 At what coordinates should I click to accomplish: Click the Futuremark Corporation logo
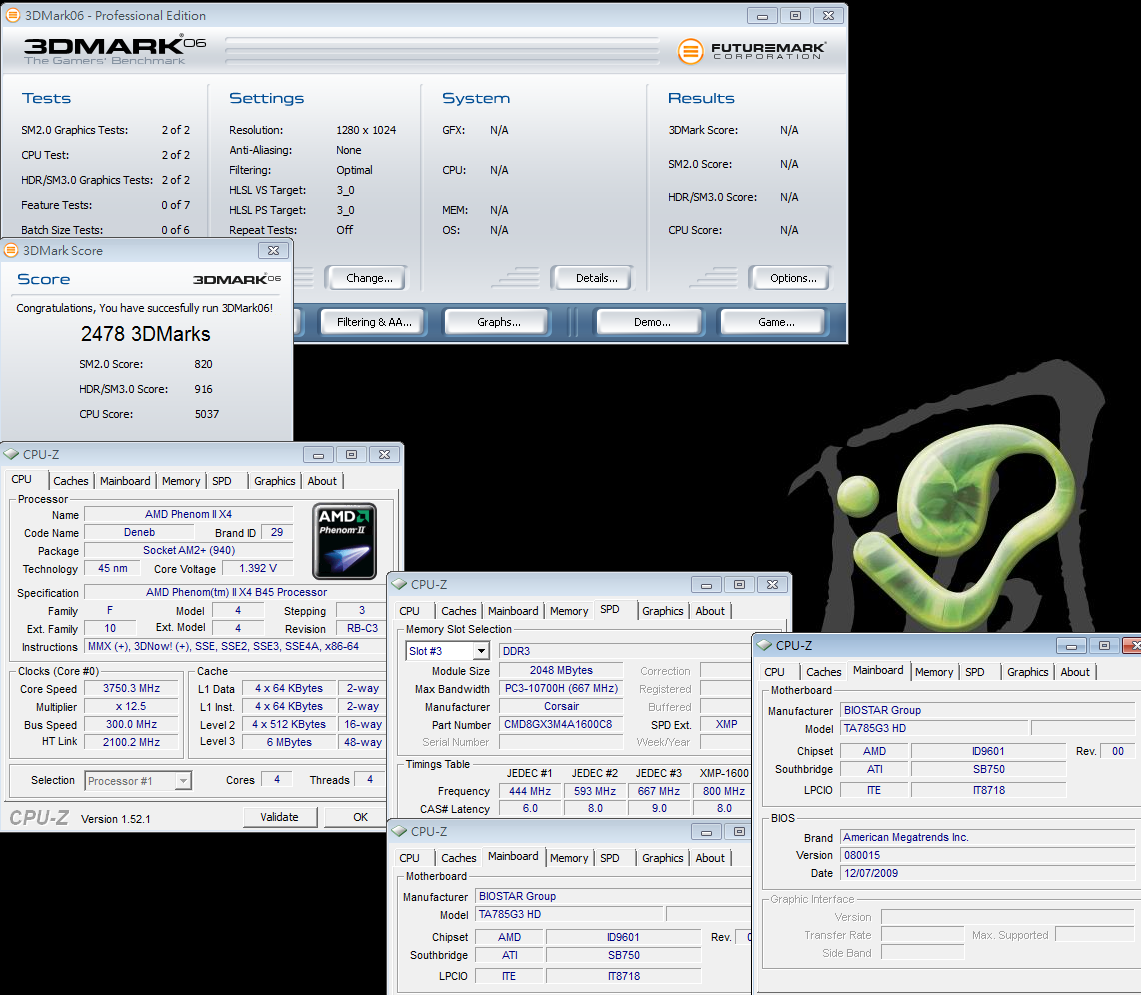click(x=751, y=51)
